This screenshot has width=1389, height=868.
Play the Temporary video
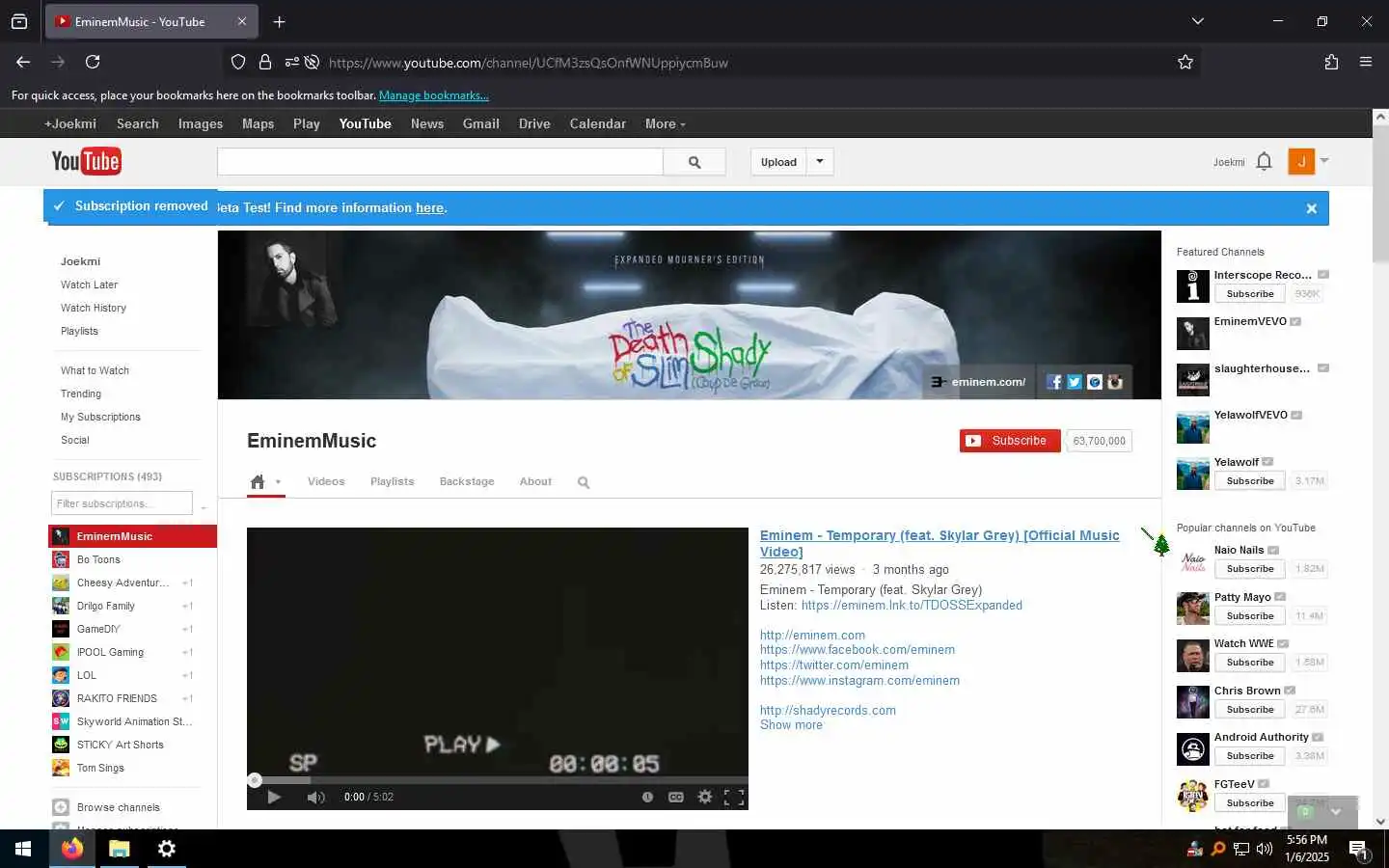pyautogui.click(x=274, y=797)
